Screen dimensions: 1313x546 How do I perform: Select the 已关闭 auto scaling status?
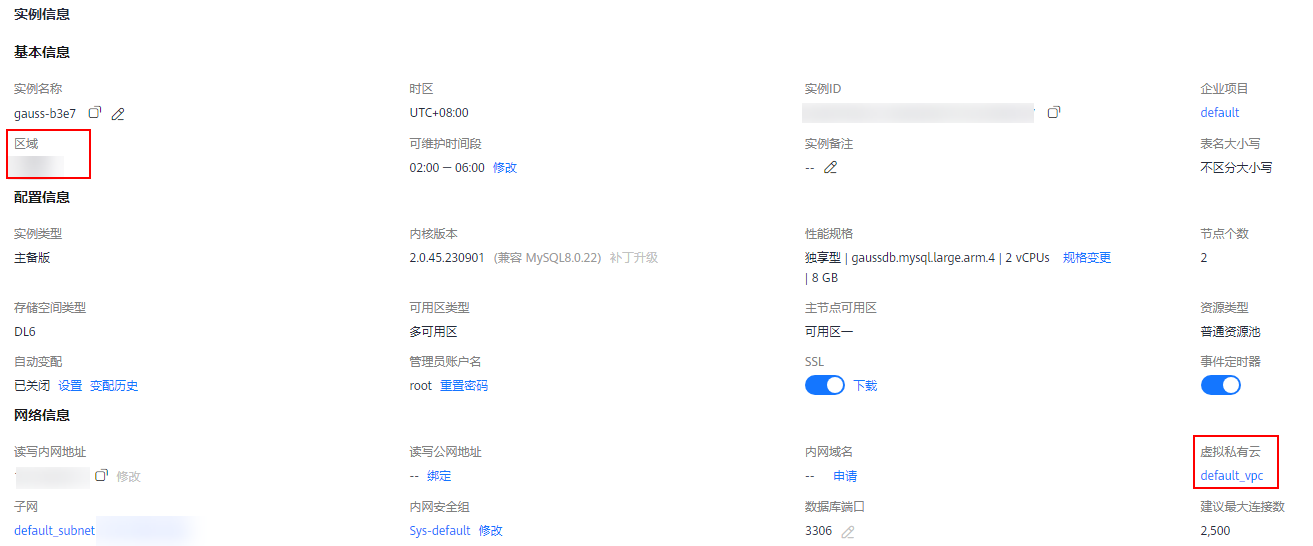[32, 386]
